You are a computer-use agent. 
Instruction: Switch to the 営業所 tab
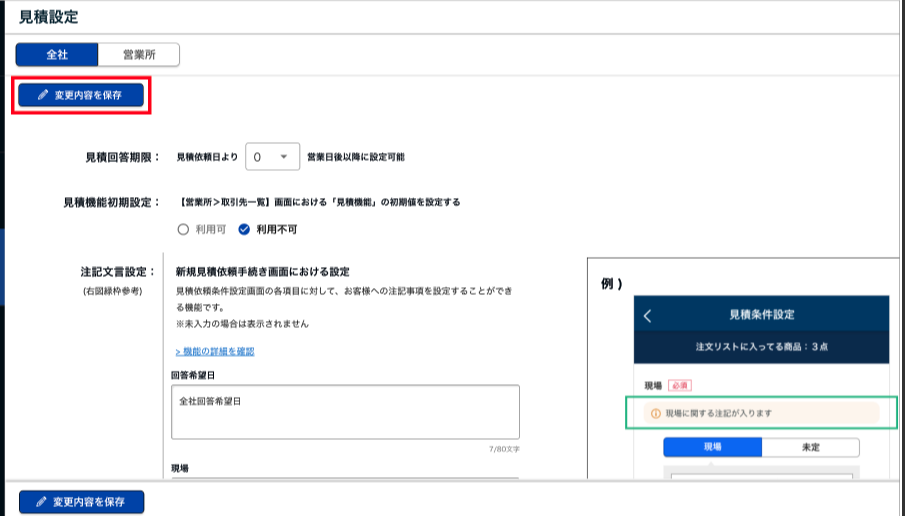click(138, 54)
